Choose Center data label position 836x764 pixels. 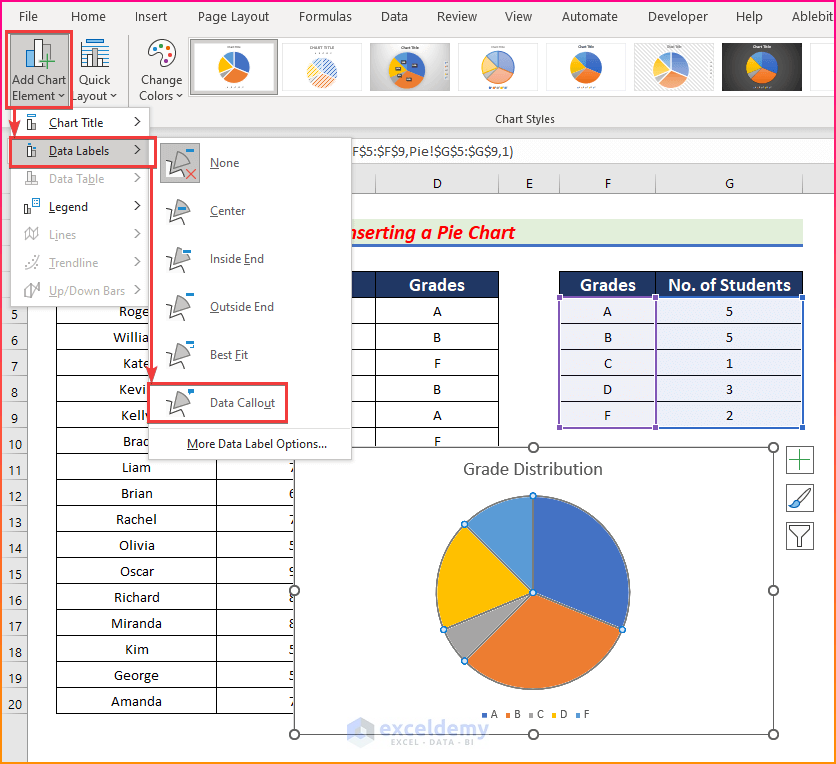click(250, 211)
